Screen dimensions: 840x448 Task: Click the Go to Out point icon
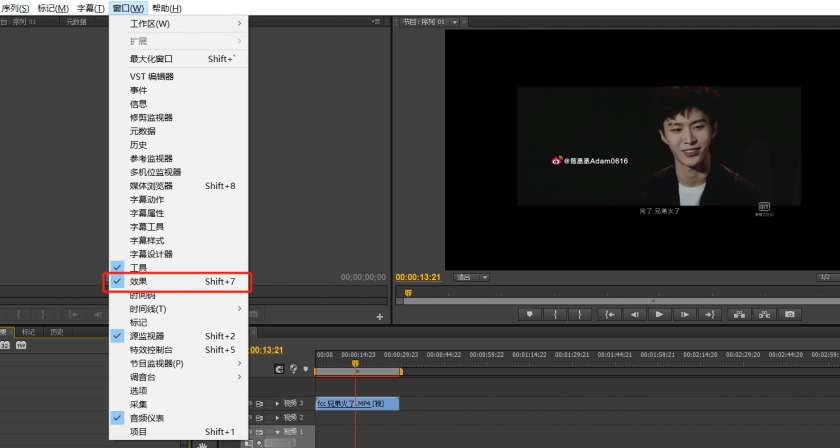(x=709, y=314)
